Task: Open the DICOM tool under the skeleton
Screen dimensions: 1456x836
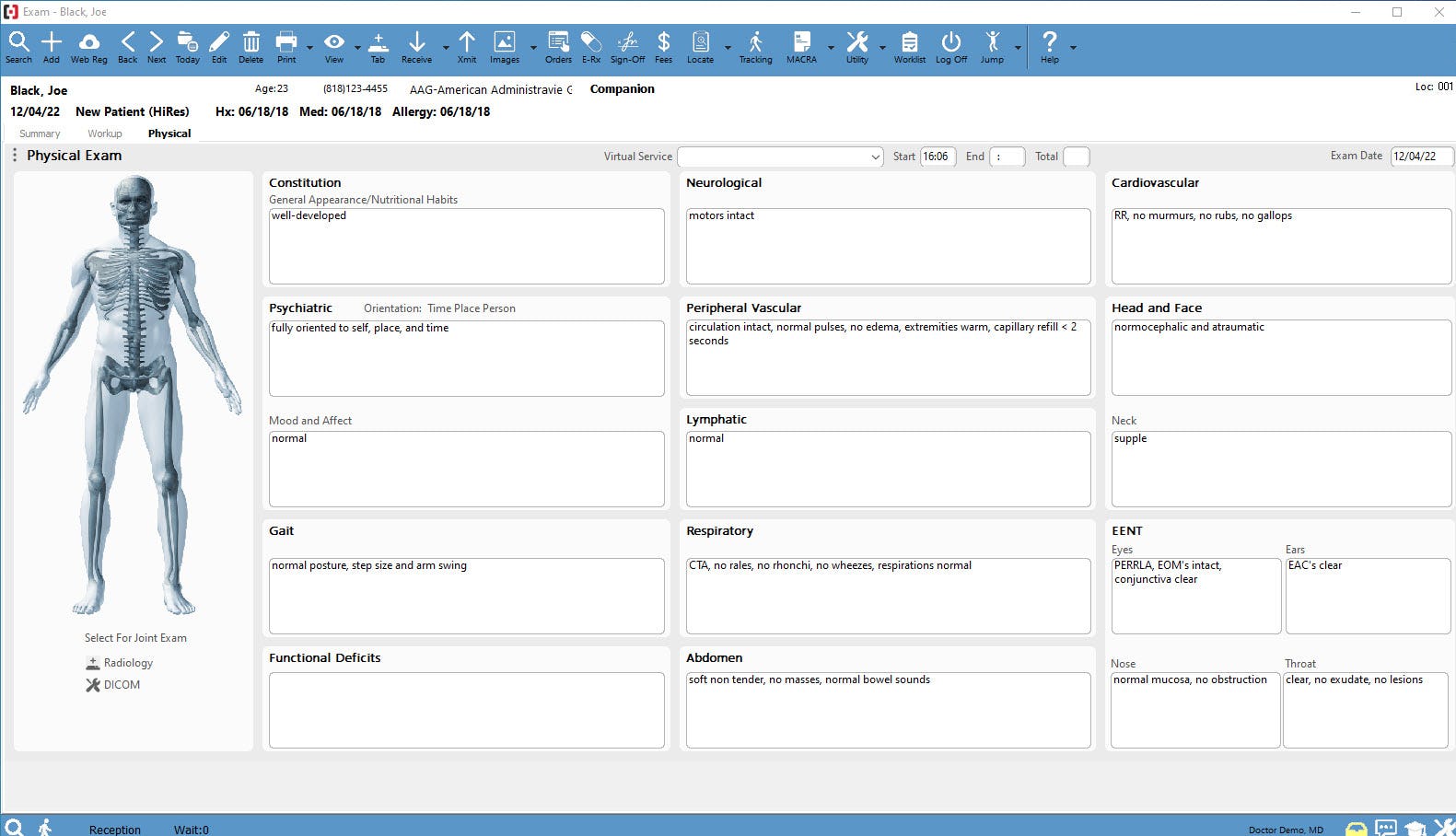Action: (x=113, y=685)
